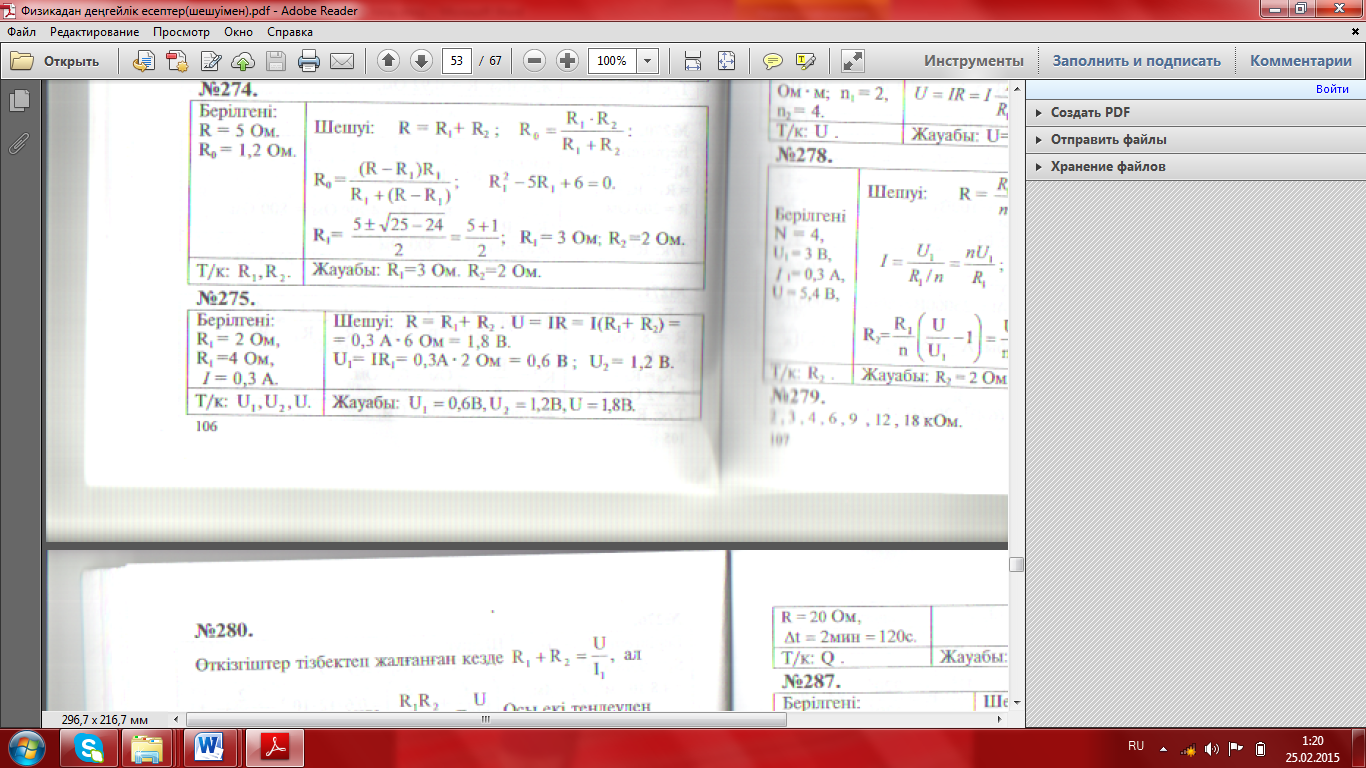Go to previous page arrow
Image resolution: width=1366 pixels, height=768 pixels.
388,61
